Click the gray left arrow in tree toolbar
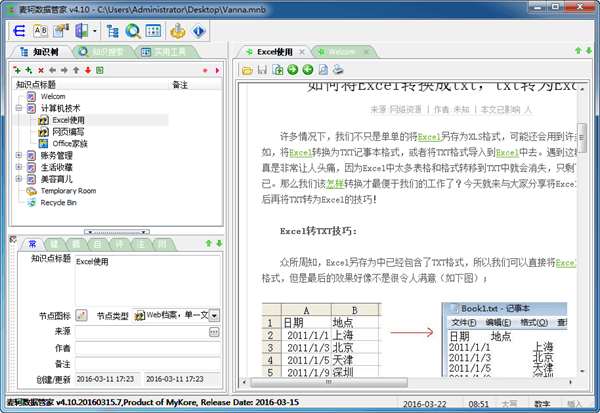The image size is (600, 413). click(52, 70)
